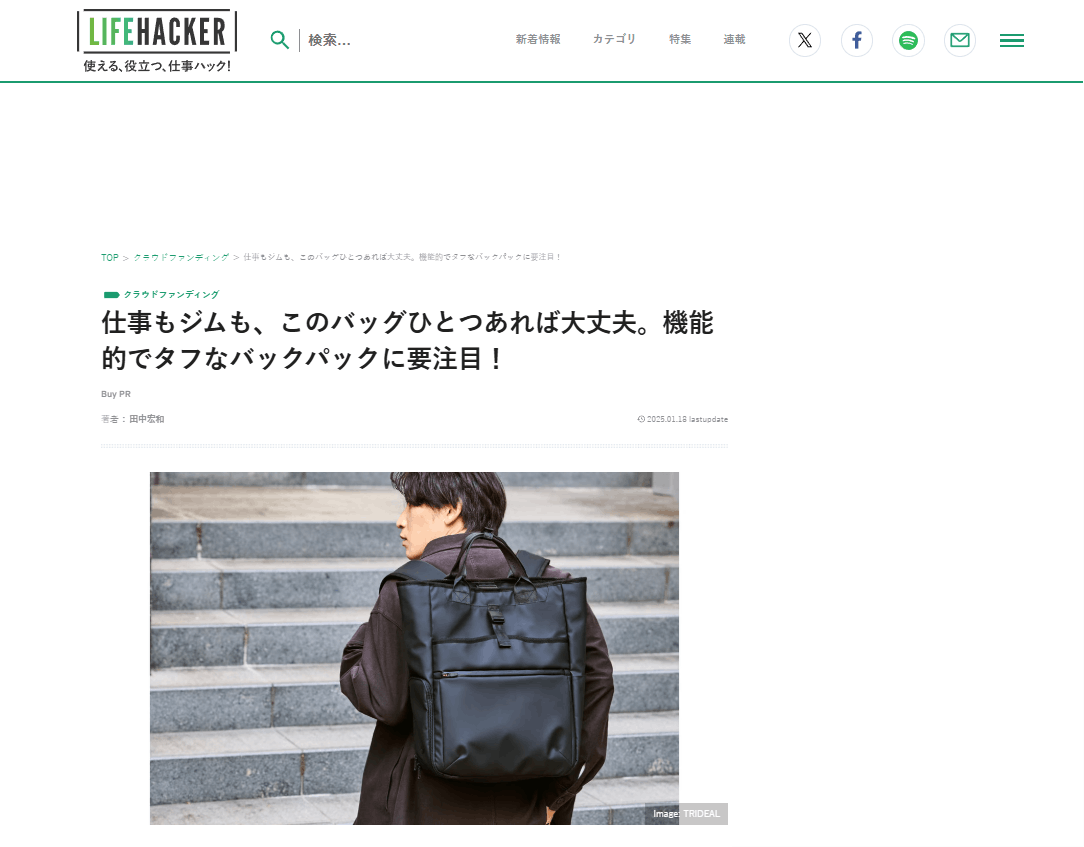Screen dimensions: 1084x847
Task: Click the Buy PR label
Action: coord(115,394)
